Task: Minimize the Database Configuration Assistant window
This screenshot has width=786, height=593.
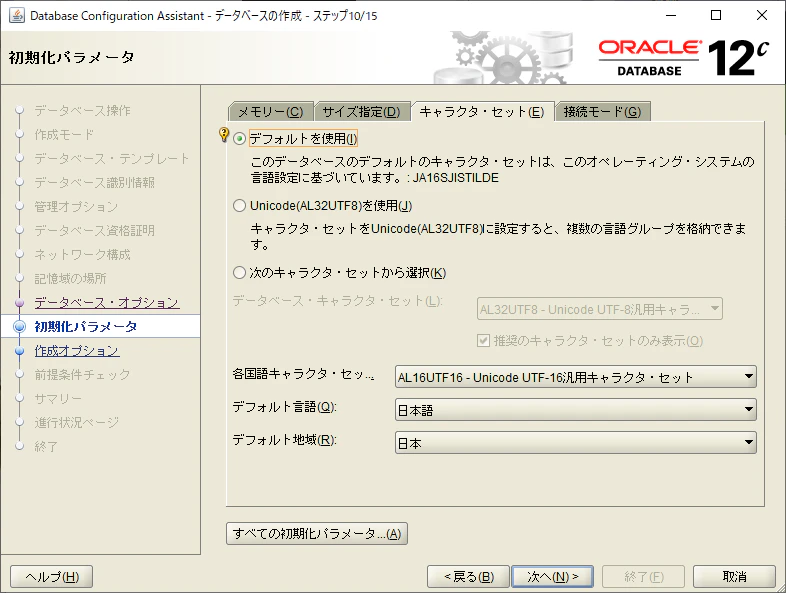Action: 671,15
